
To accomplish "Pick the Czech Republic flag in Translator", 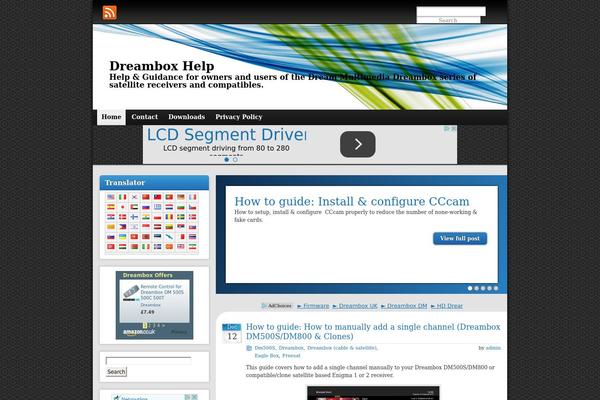I will [x=192, y=207].
